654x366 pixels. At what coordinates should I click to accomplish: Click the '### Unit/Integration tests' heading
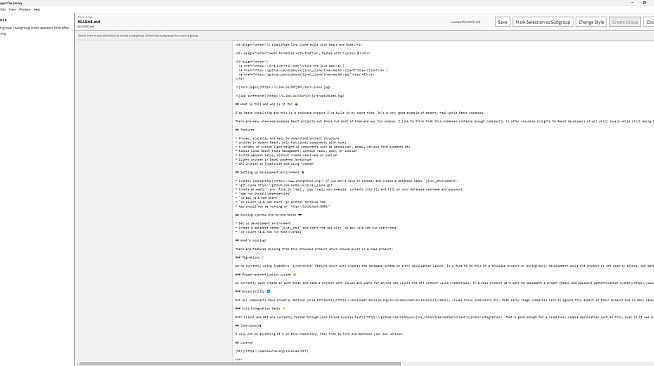point(261,308)
